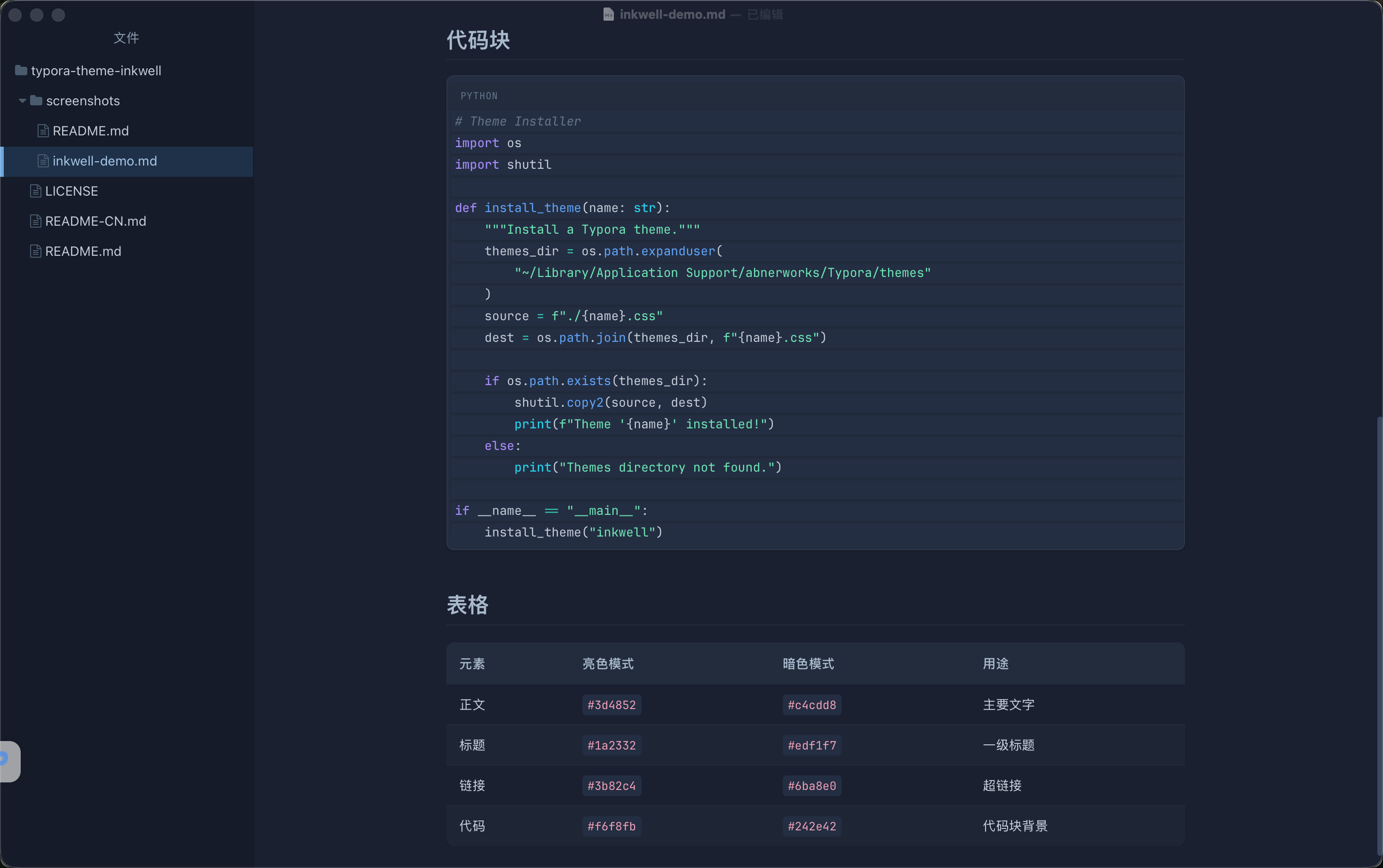Click the 'import os' code line

tap(488, 143)
